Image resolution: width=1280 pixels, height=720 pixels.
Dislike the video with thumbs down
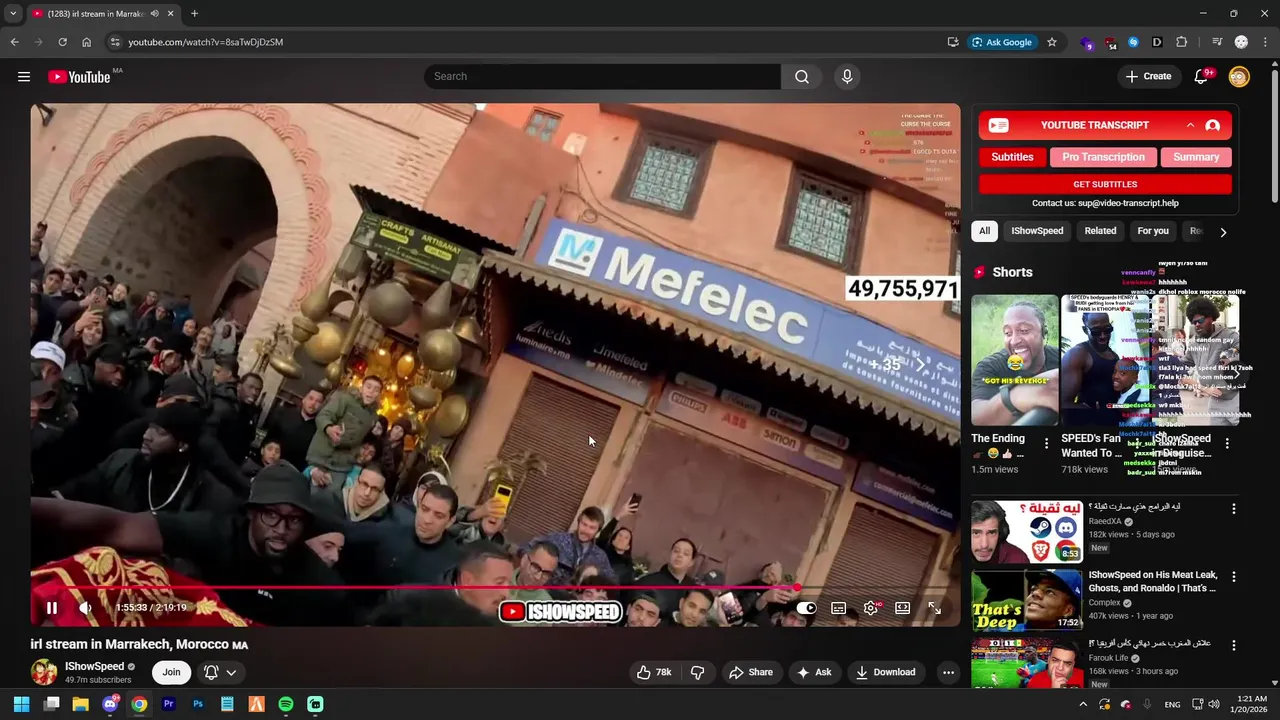tap(698, 672)
